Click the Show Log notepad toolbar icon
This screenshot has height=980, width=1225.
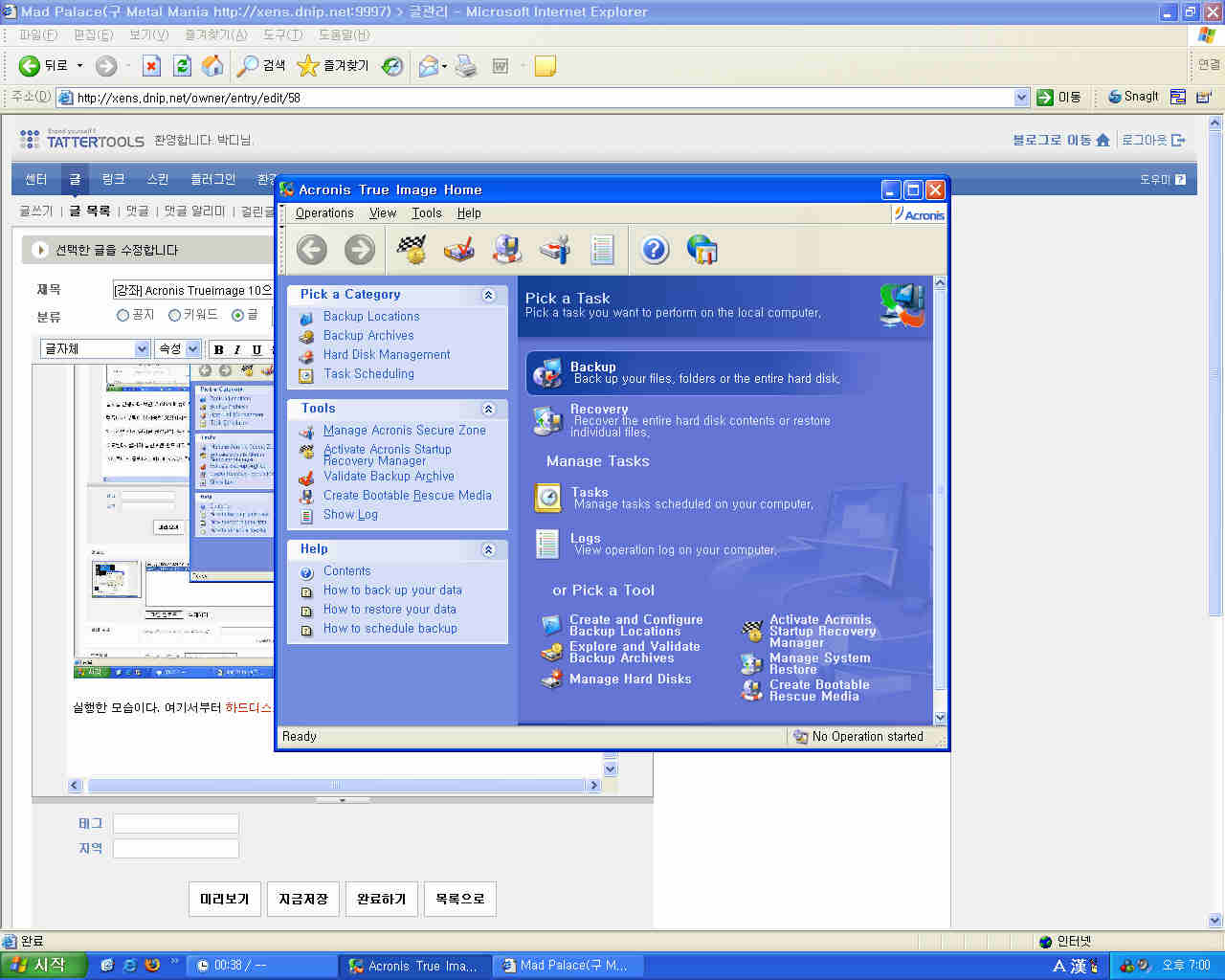602,250
